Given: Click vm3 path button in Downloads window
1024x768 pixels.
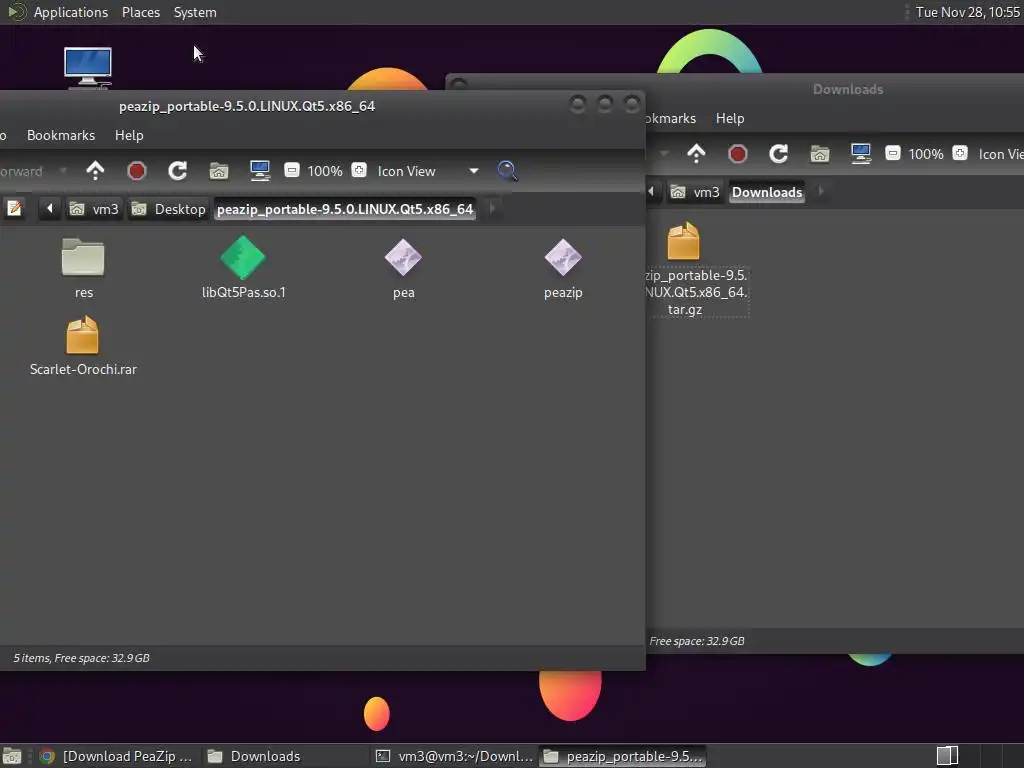Looking at the screenshot, I should pos(696,192).
